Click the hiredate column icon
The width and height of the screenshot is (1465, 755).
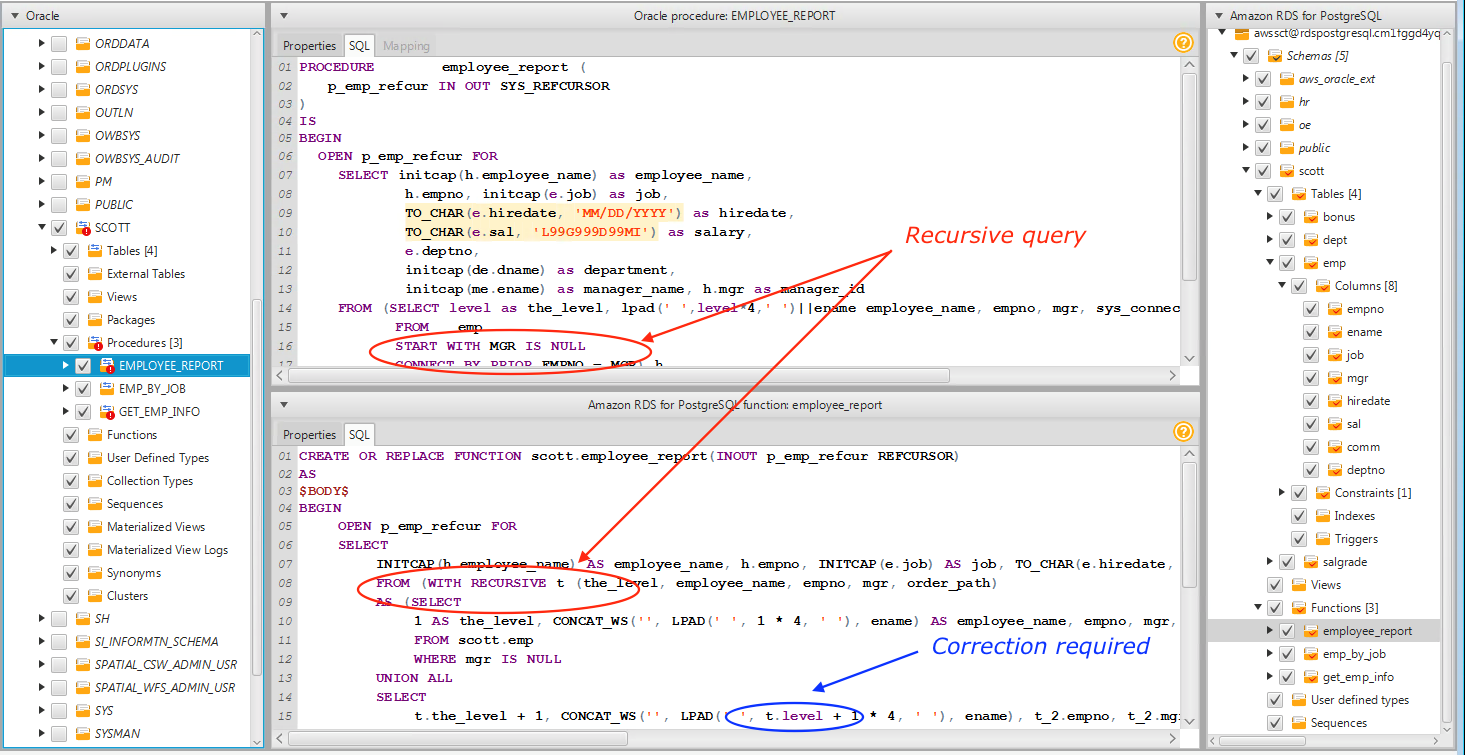(x=1335, y=401)
